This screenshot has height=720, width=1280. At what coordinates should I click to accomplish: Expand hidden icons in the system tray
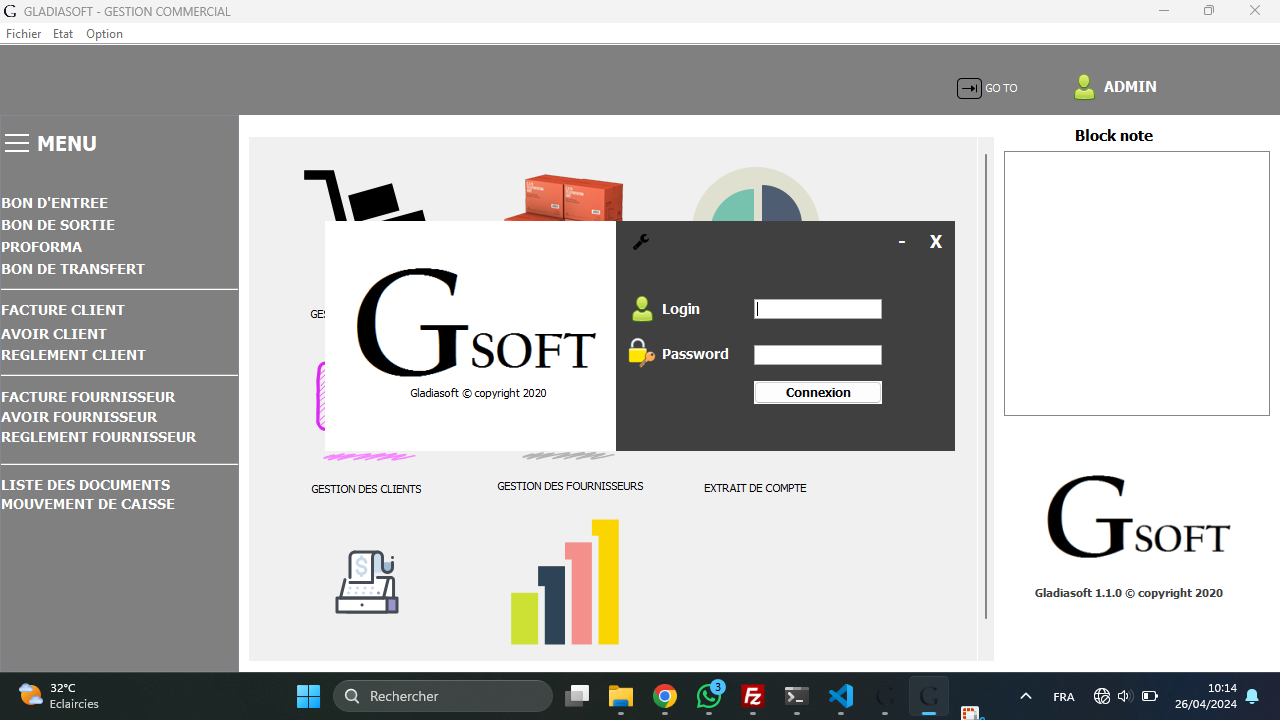tap(1025, 695)
